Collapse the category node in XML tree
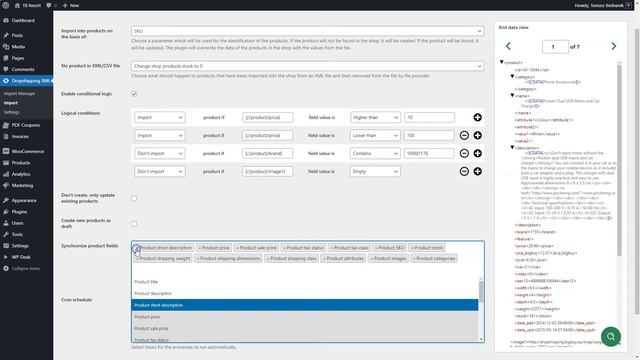Viewport: 640px width, 360px height. click(x=512, y=76)
